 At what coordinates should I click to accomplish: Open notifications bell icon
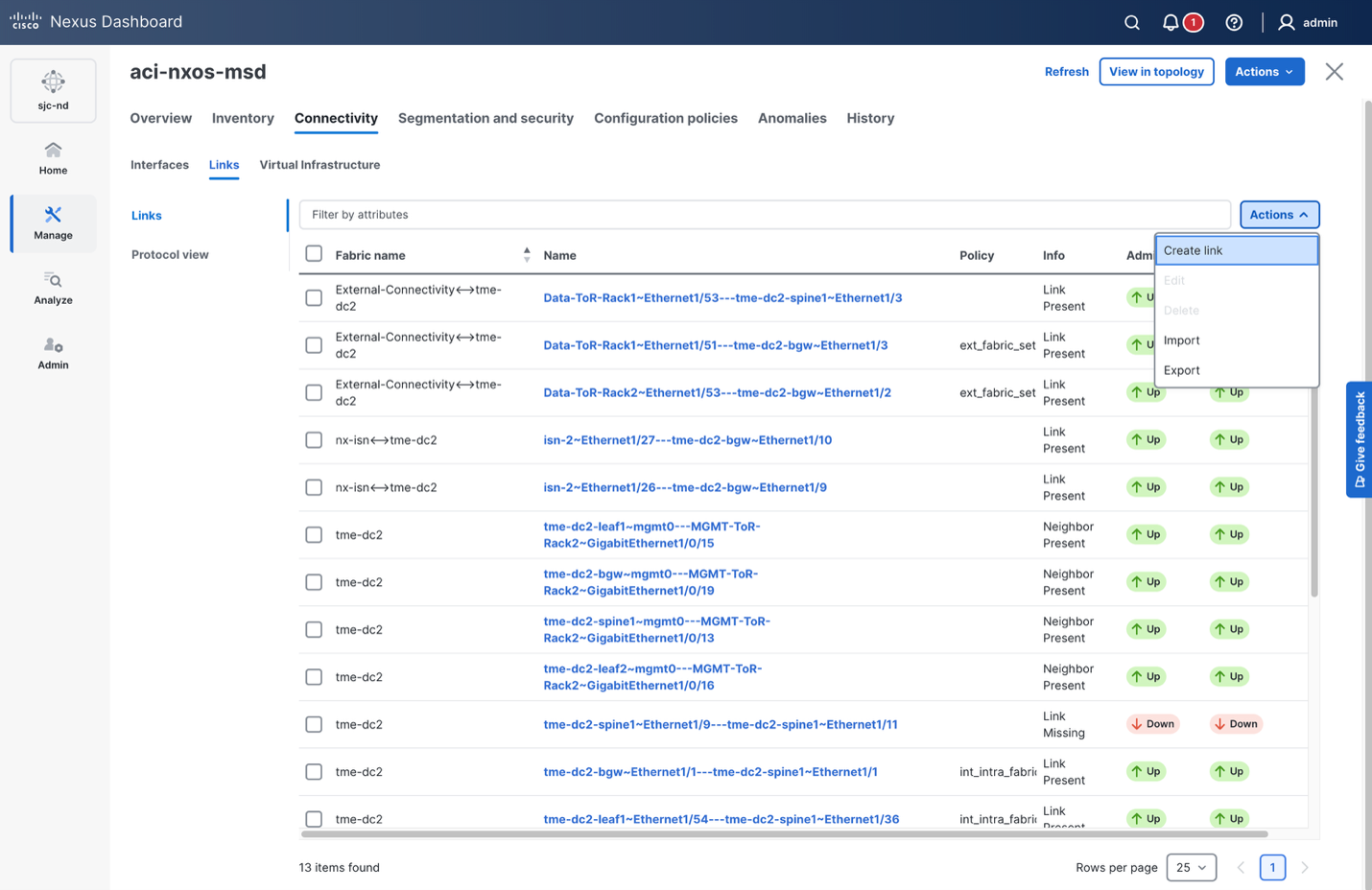tap(1171, 22)
